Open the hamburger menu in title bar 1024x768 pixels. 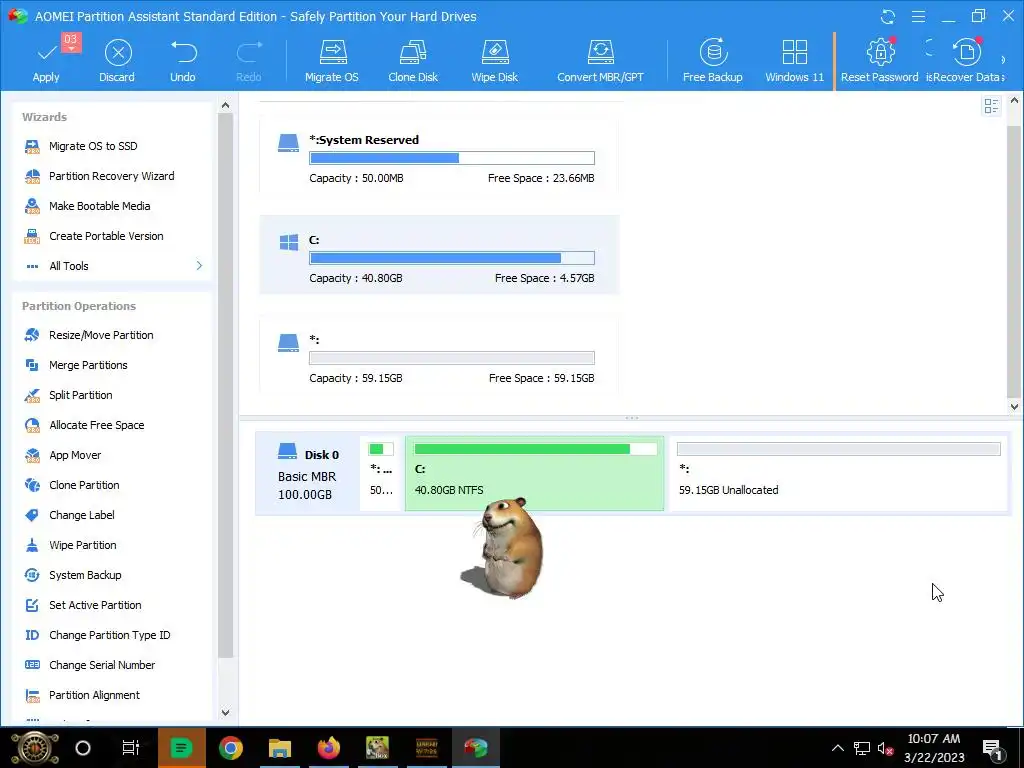click(x=918, y=16)
